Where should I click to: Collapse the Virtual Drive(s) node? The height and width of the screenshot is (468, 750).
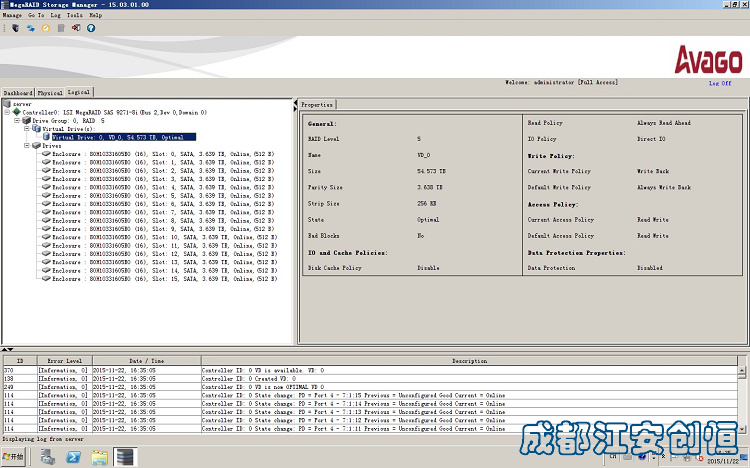27,129
